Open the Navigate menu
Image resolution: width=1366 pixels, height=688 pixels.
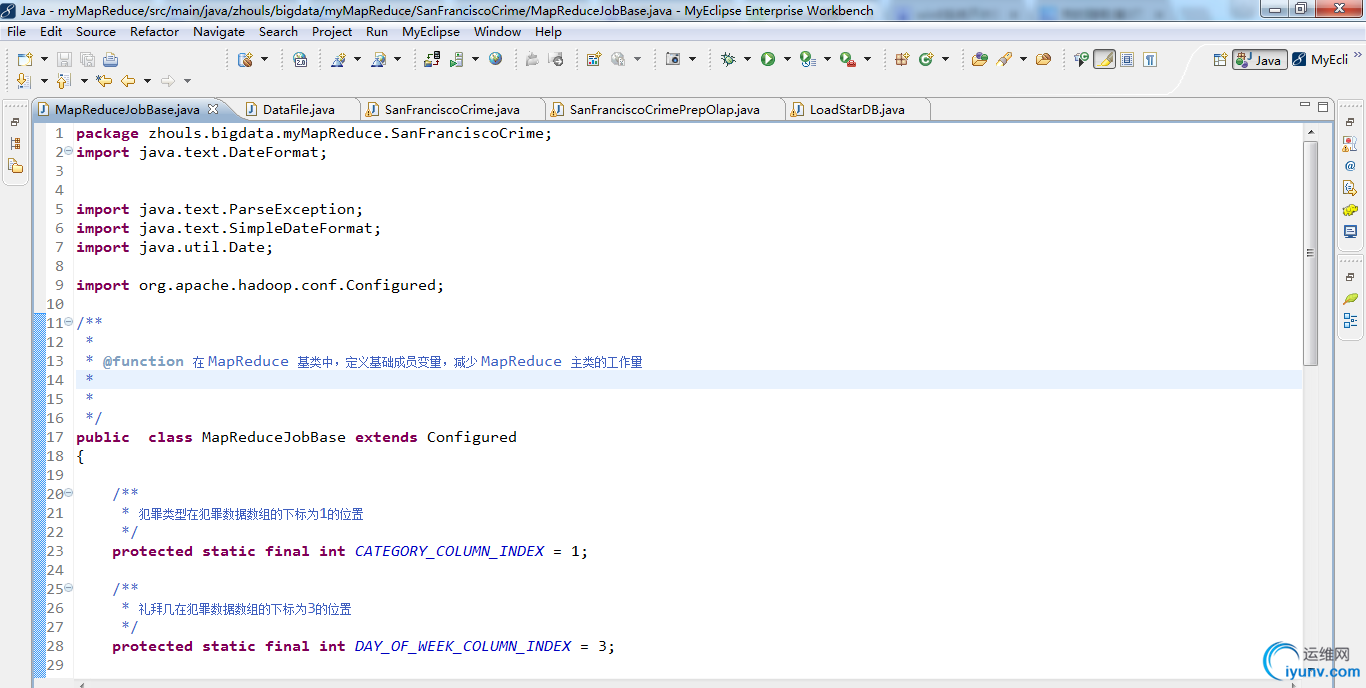[219, 31]
